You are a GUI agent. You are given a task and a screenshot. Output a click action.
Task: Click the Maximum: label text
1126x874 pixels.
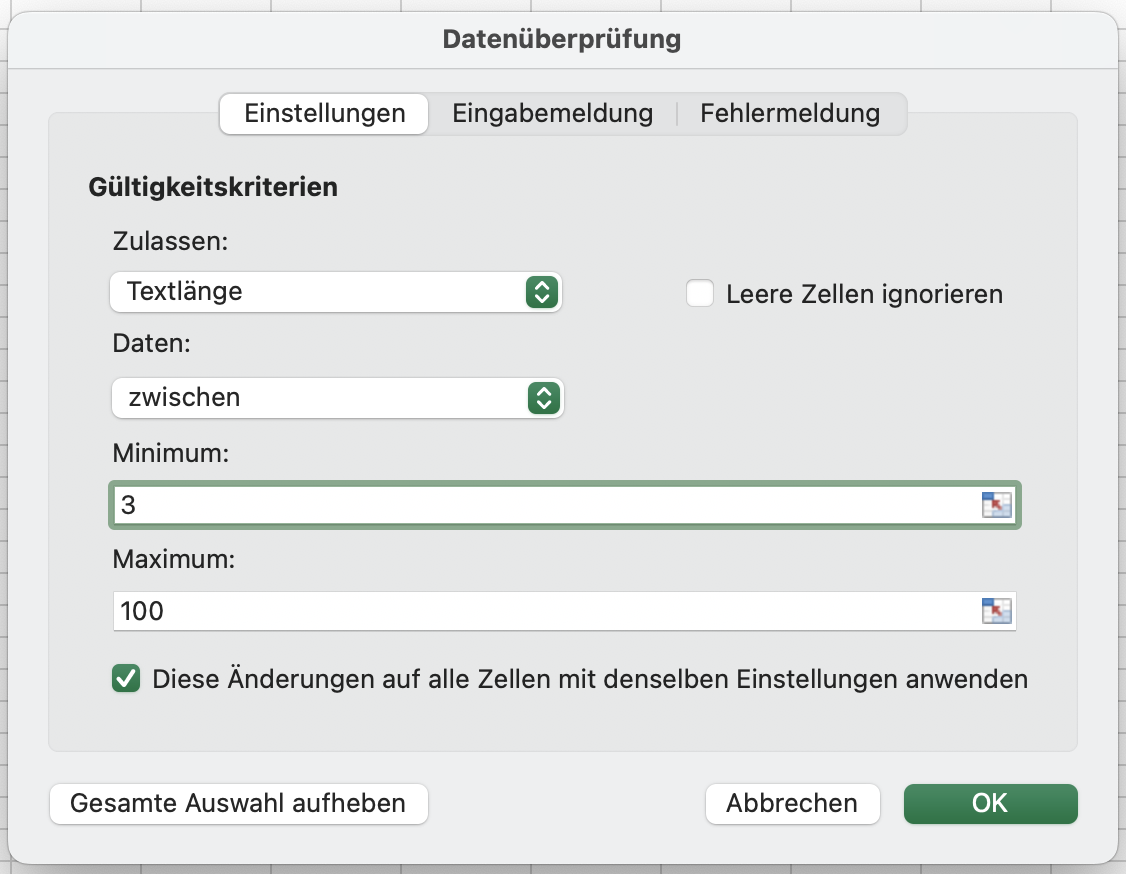coord(174,559)
